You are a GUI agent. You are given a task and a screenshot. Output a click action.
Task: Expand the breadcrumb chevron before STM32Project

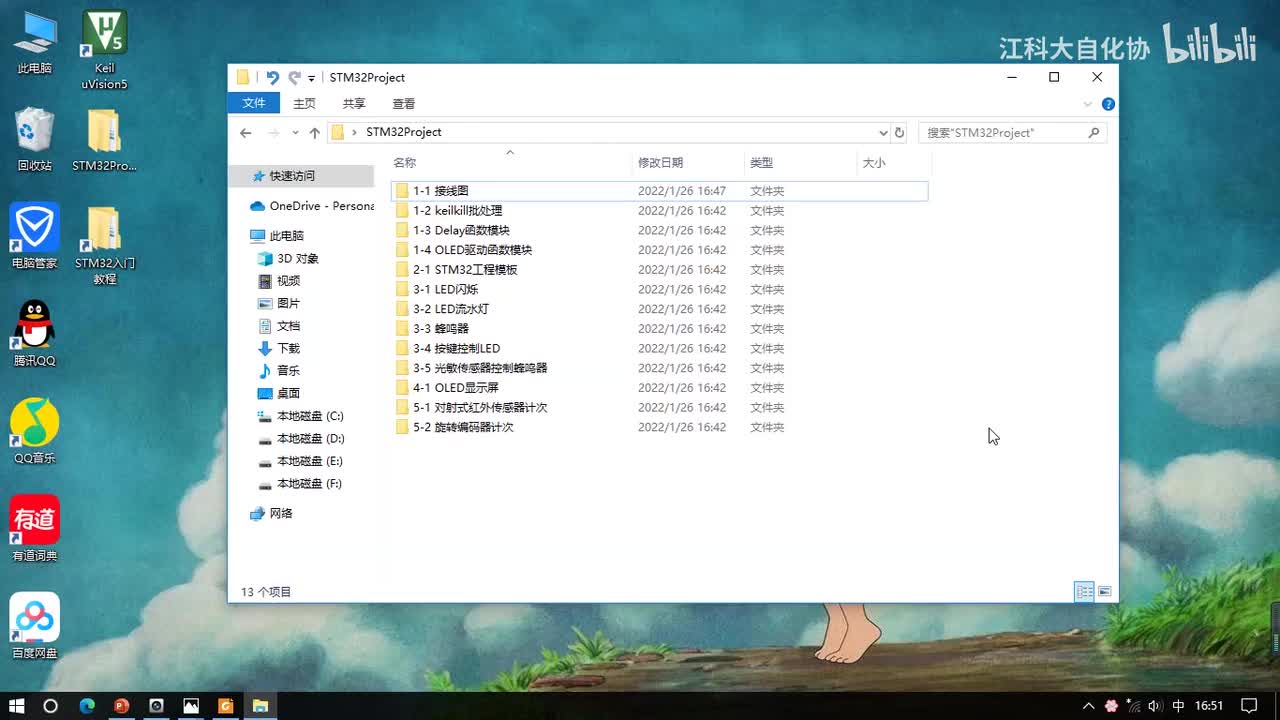[355, 132]
